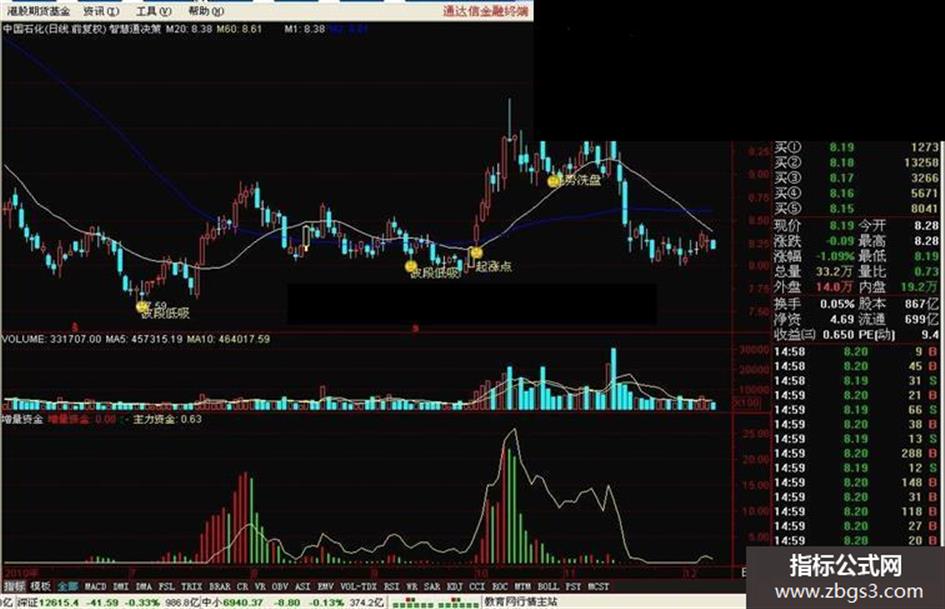945x609 pixels.
Task: Click the 强势洗盘 signal marker icon
Action: [553, 180]
